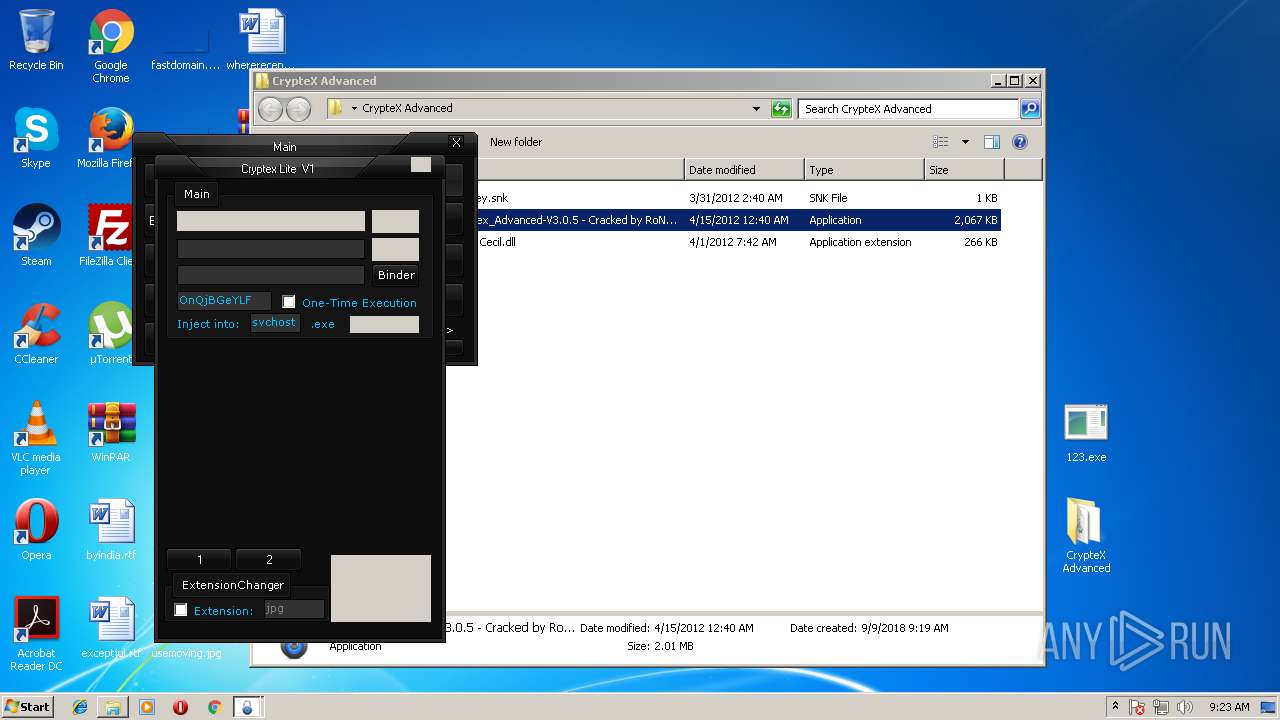Select the byindia.rtf document icon
Image resolution: width=1280 pixels, height=720 pixels.
click(x=111, y=530)
